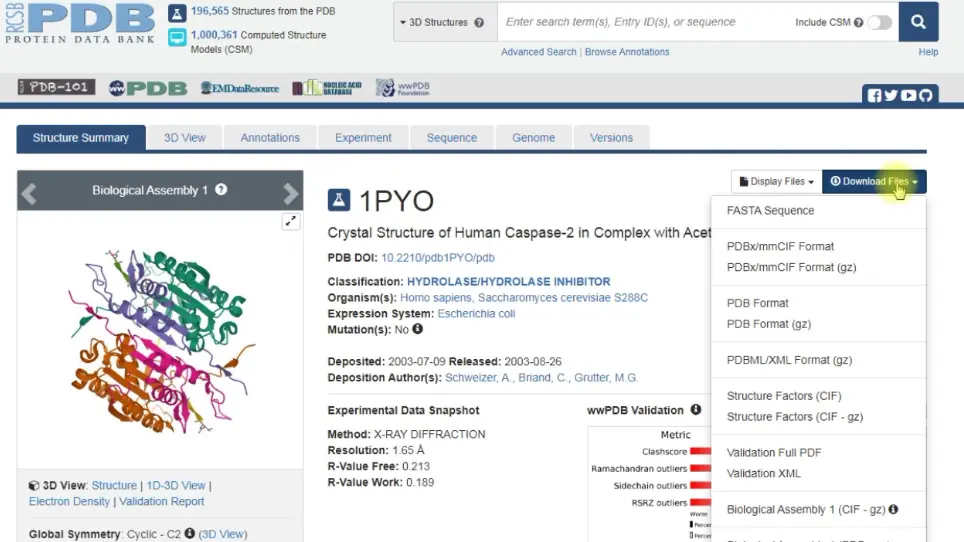
Task: Open the PDB-101 logo link
Action: [57, 87]
